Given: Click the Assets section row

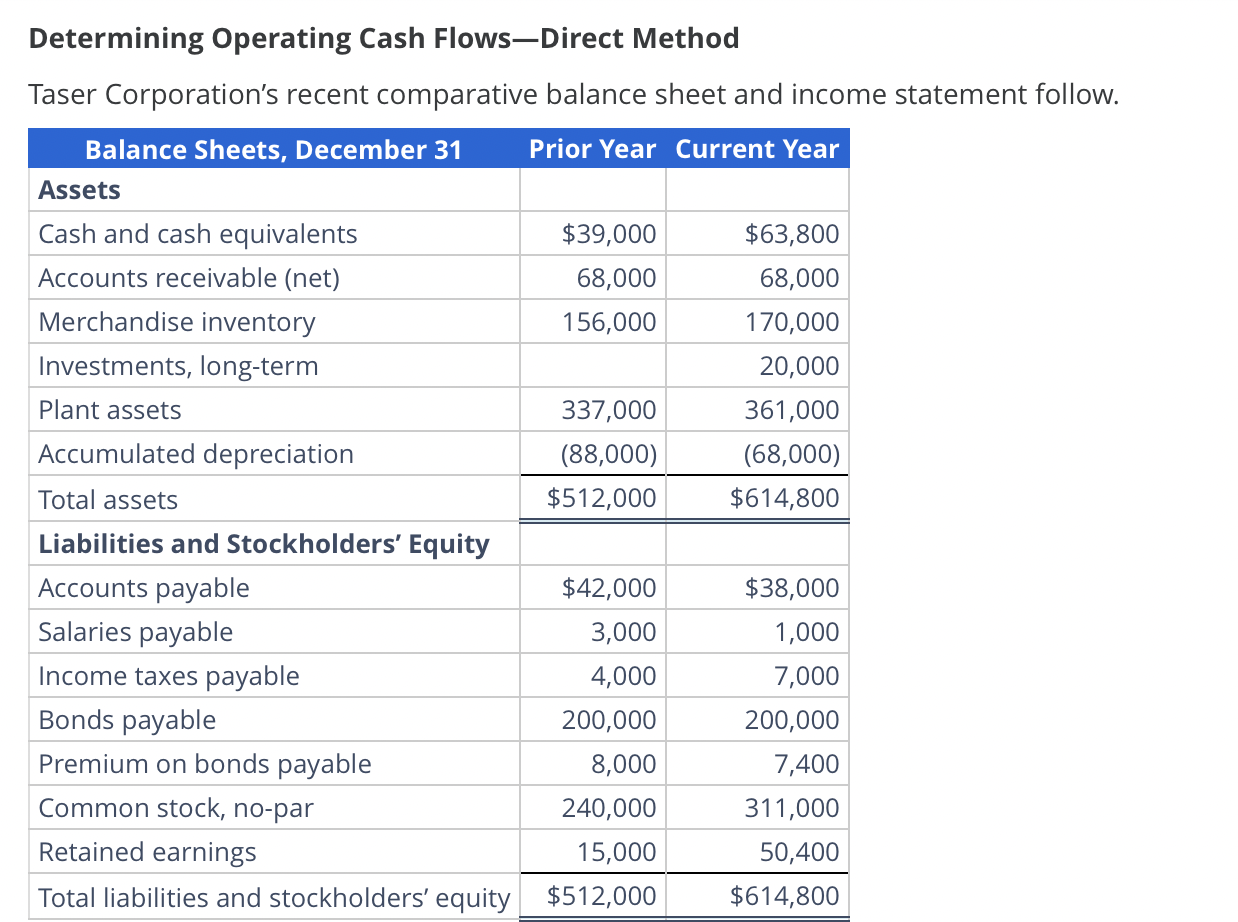Looking at the screenshot, I should click(78, 189).
